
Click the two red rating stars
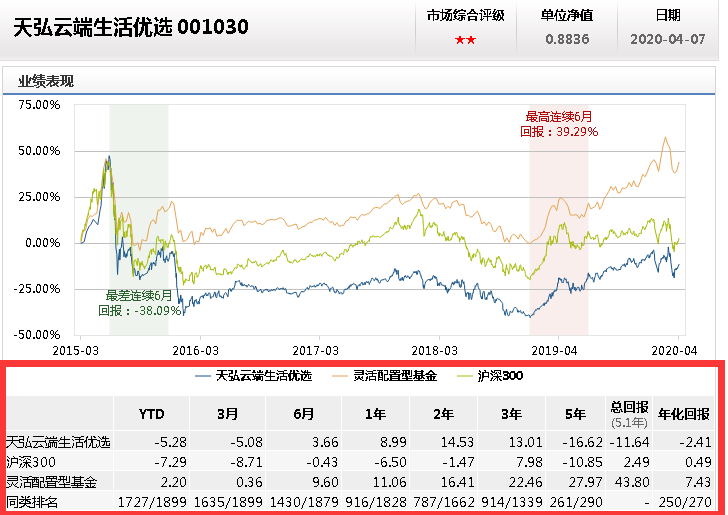(x=465, y=40)
